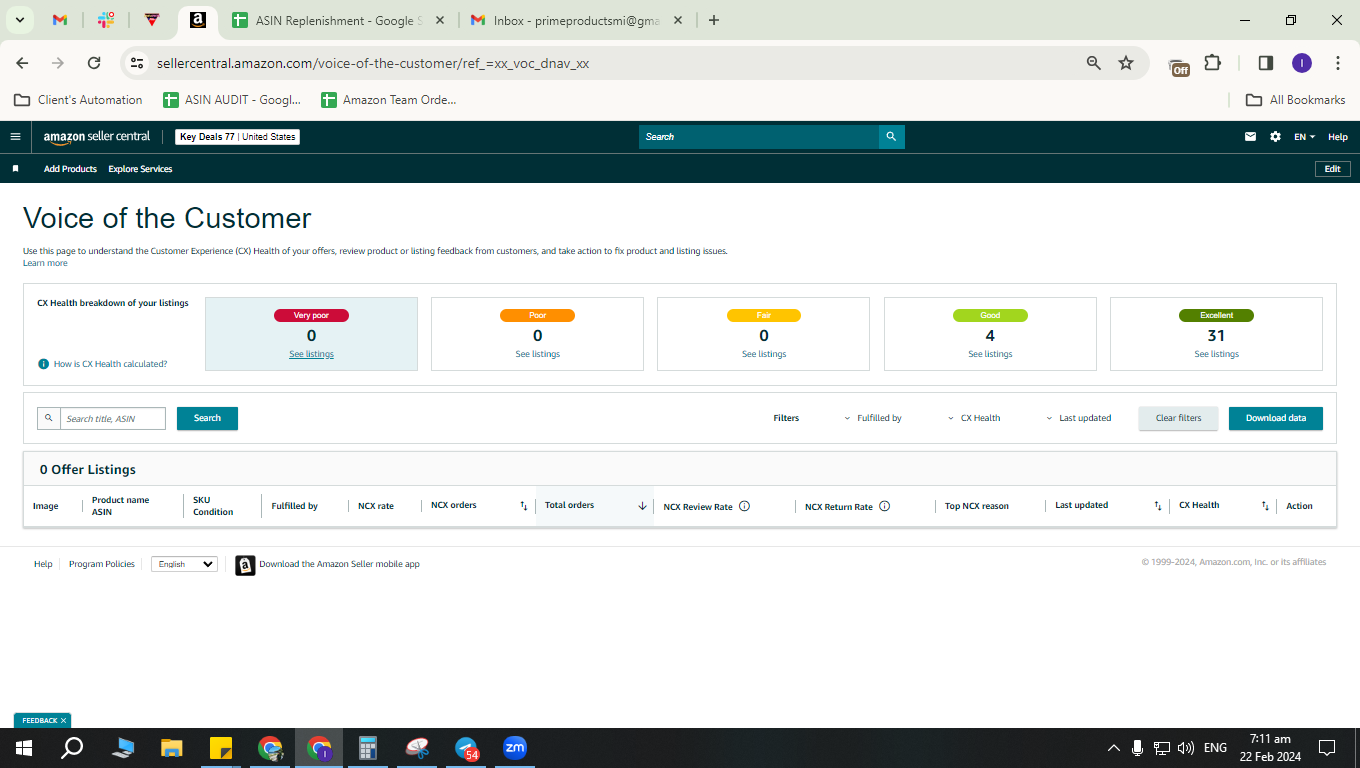Open the messages envelope icon
This screenshot has width=1360, height=768.
pyautogui.click(x=1250, y=137)
